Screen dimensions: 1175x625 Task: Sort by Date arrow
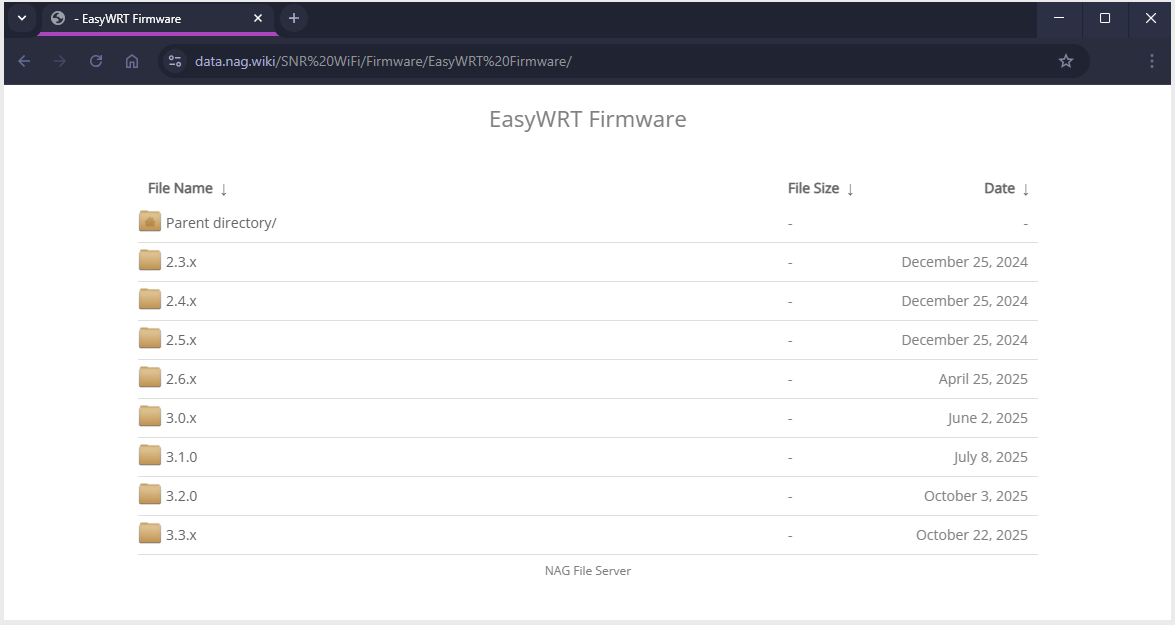tap(1025, 189)
